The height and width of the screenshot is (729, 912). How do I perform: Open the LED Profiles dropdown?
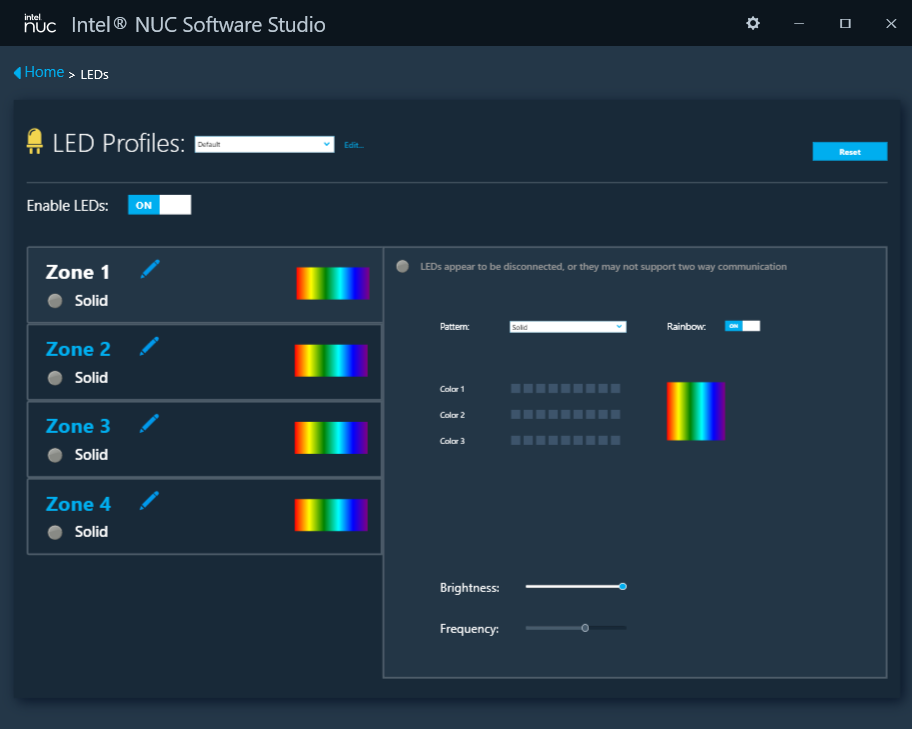point(265,144)
